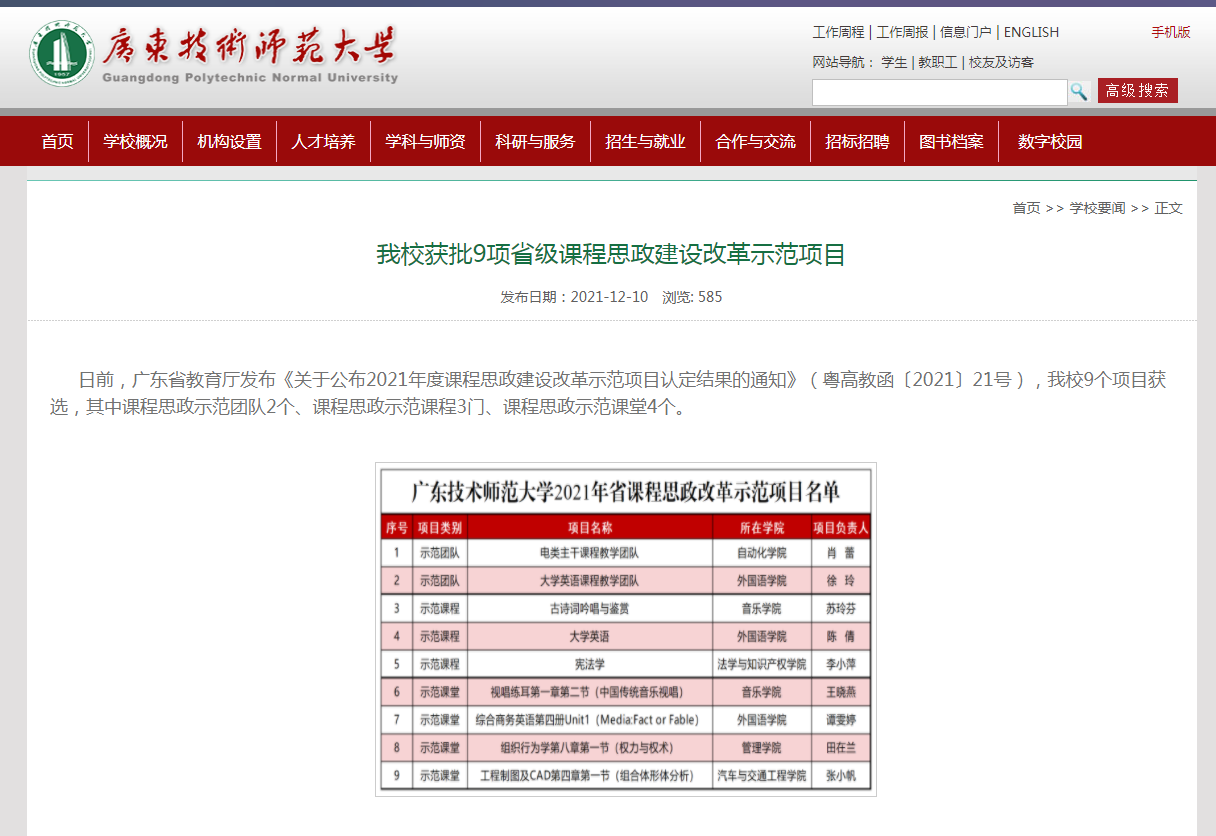The height and width of the screenshot is (836, 1216).
Task: Open the 学校概况 menu item
Action: click(135, 142)
